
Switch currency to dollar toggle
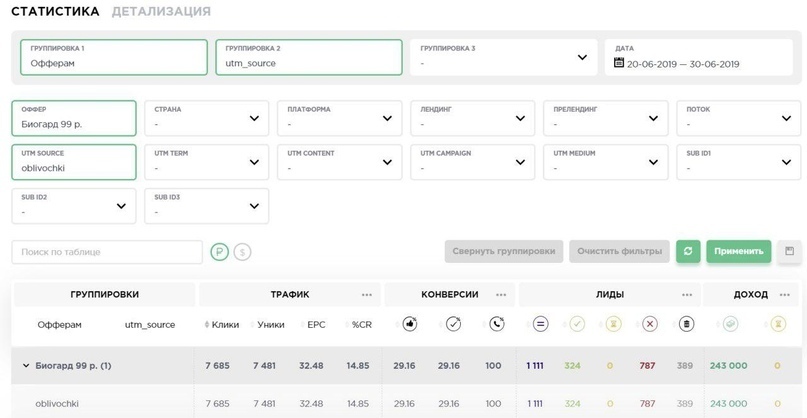point(242,252)
